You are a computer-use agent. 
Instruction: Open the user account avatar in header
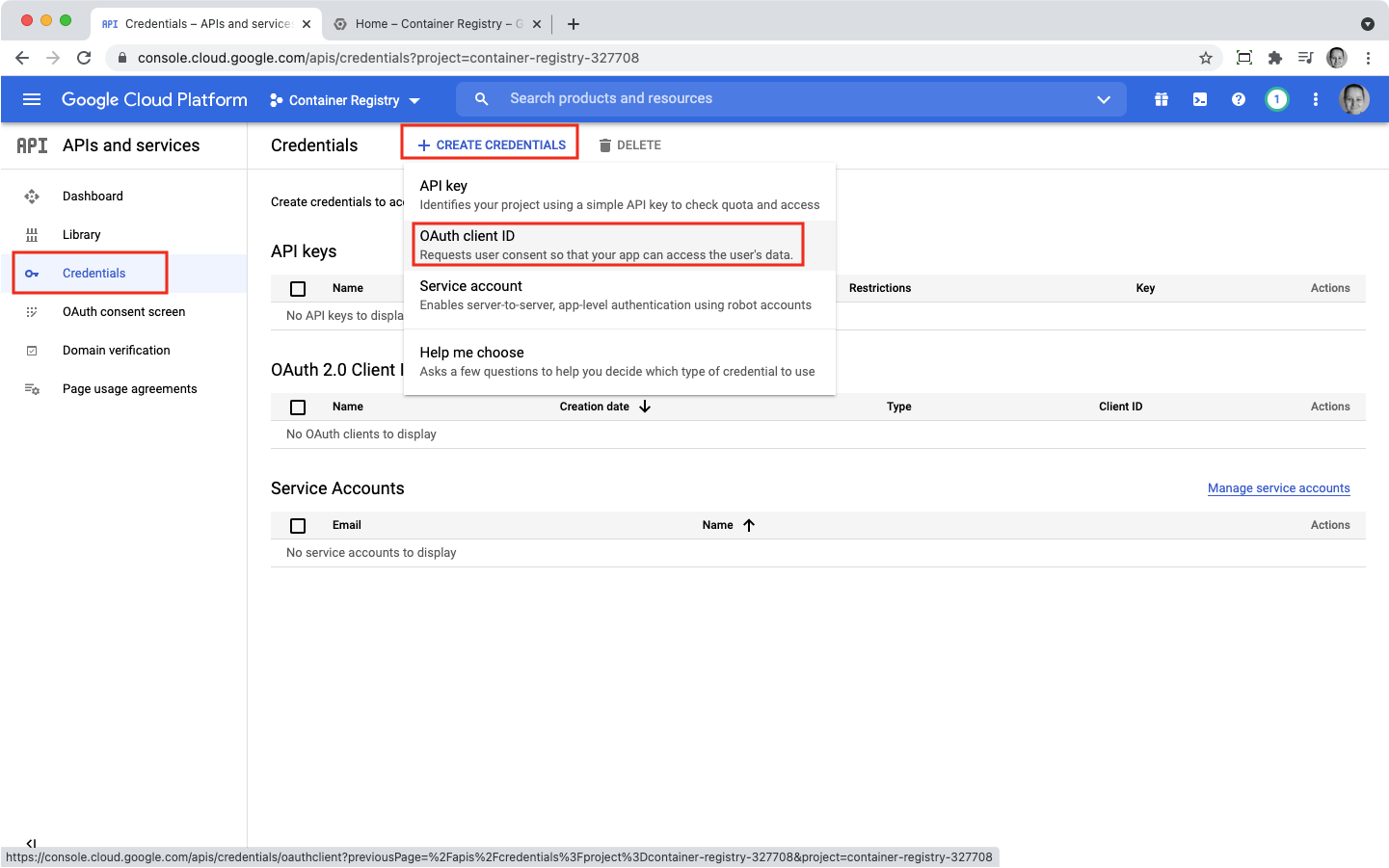point(1354,99)
